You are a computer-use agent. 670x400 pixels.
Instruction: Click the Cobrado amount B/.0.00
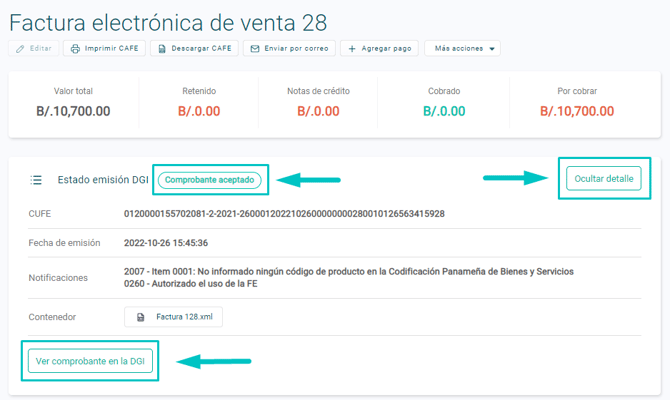(x=444, y=111)
